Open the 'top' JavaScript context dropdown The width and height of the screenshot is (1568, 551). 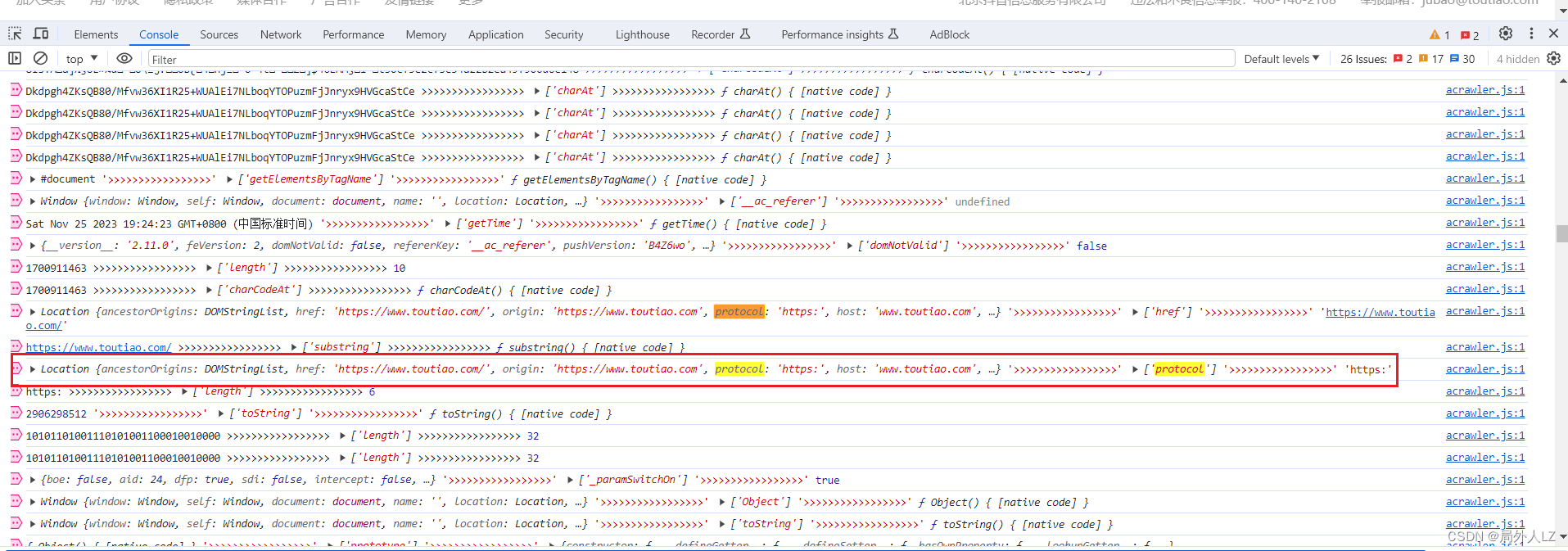[82, 59]
